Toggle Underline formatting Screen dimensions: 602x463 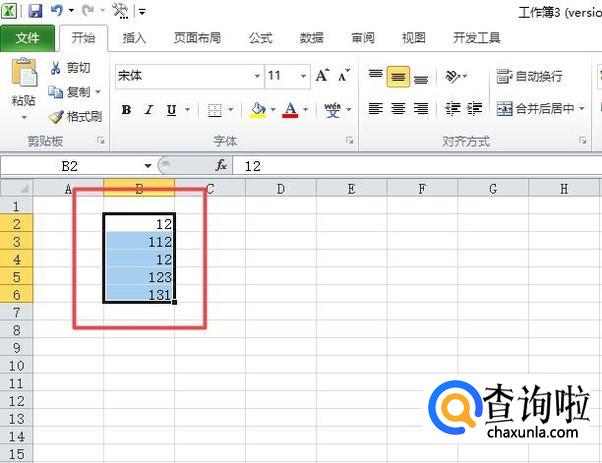(x=172, y=110)
